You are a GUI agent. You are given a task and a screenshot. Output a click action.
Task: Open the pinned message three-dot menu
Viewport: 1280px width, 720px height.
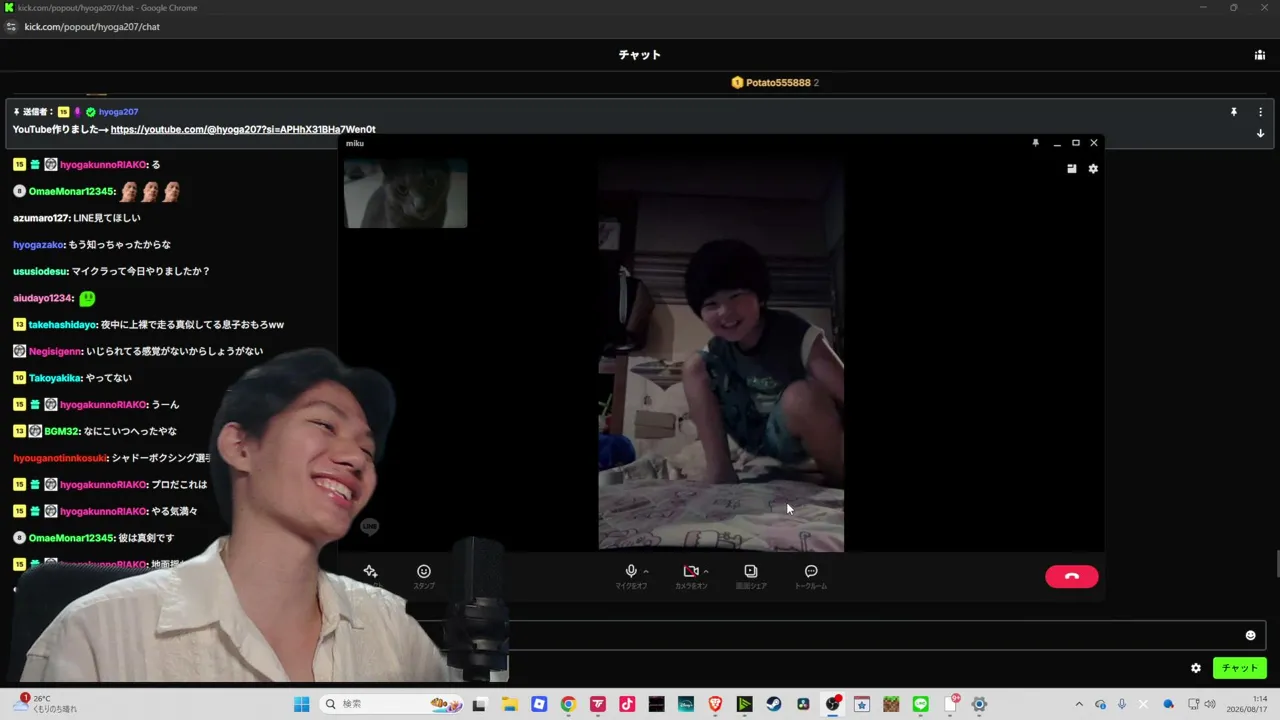pyautogui.click(x=1260, y=112)
